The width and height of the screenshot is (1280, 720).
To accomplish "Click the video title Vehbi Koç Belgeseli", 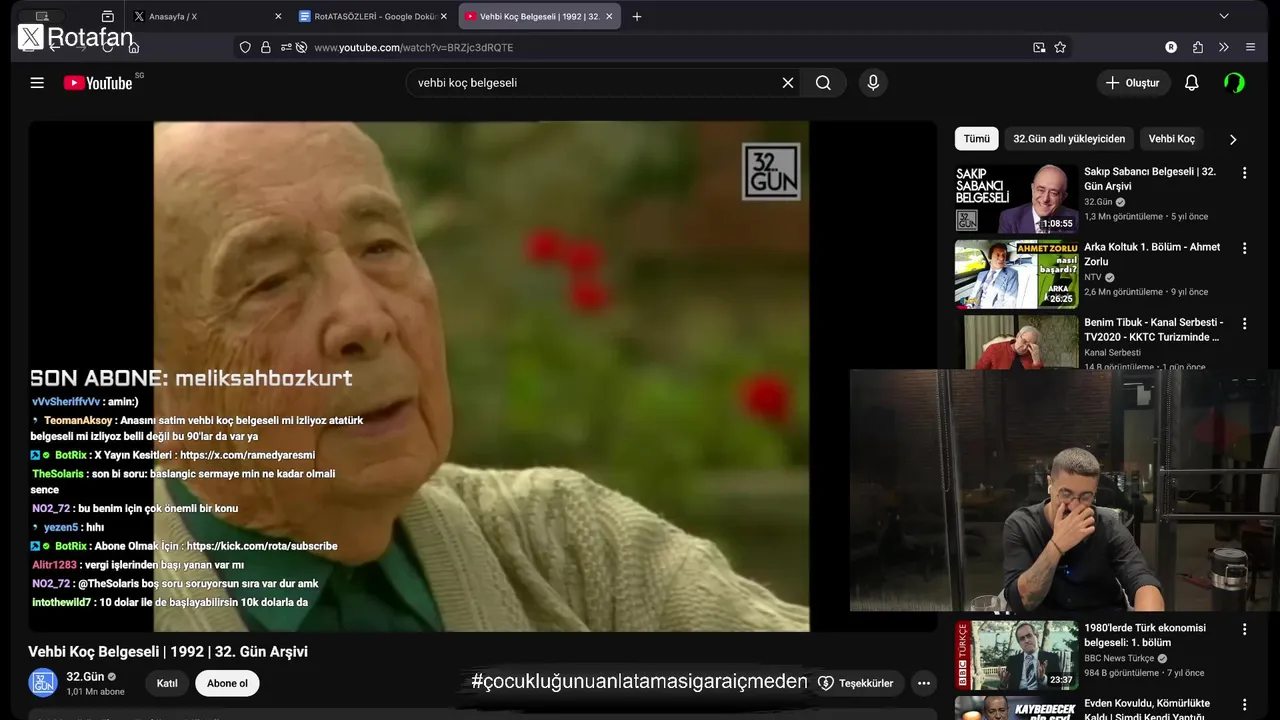I will 168,652.
